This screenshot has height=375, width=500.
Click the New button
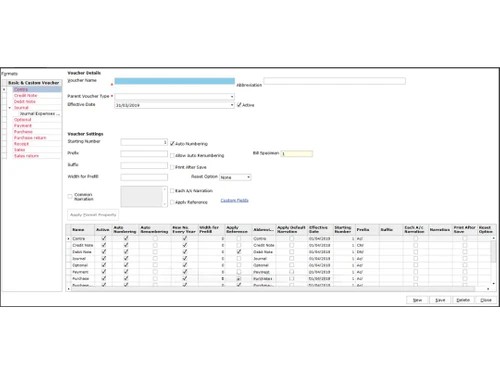[417, 300]
